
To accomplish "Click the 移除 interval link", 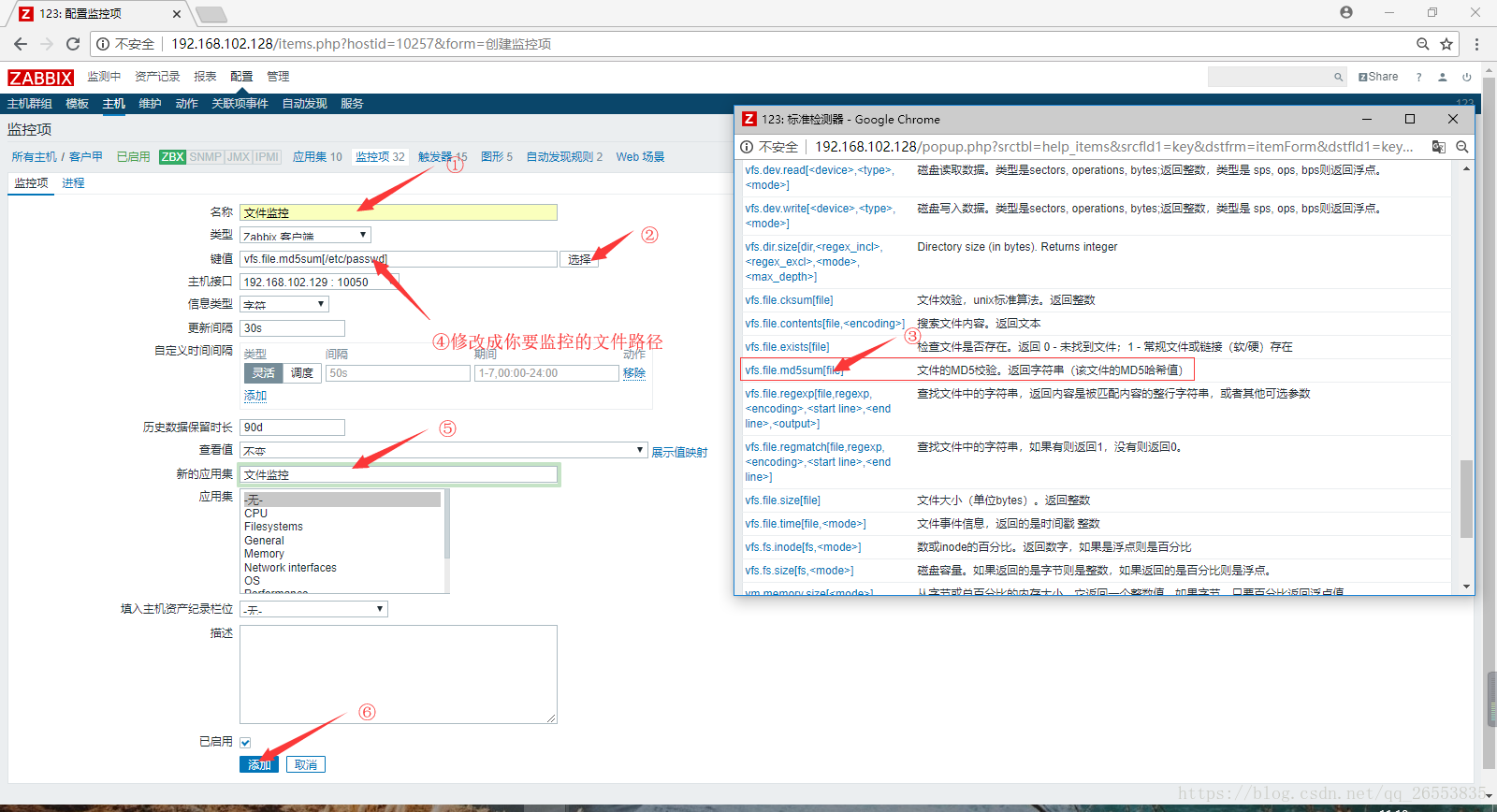I will [634, 372].
